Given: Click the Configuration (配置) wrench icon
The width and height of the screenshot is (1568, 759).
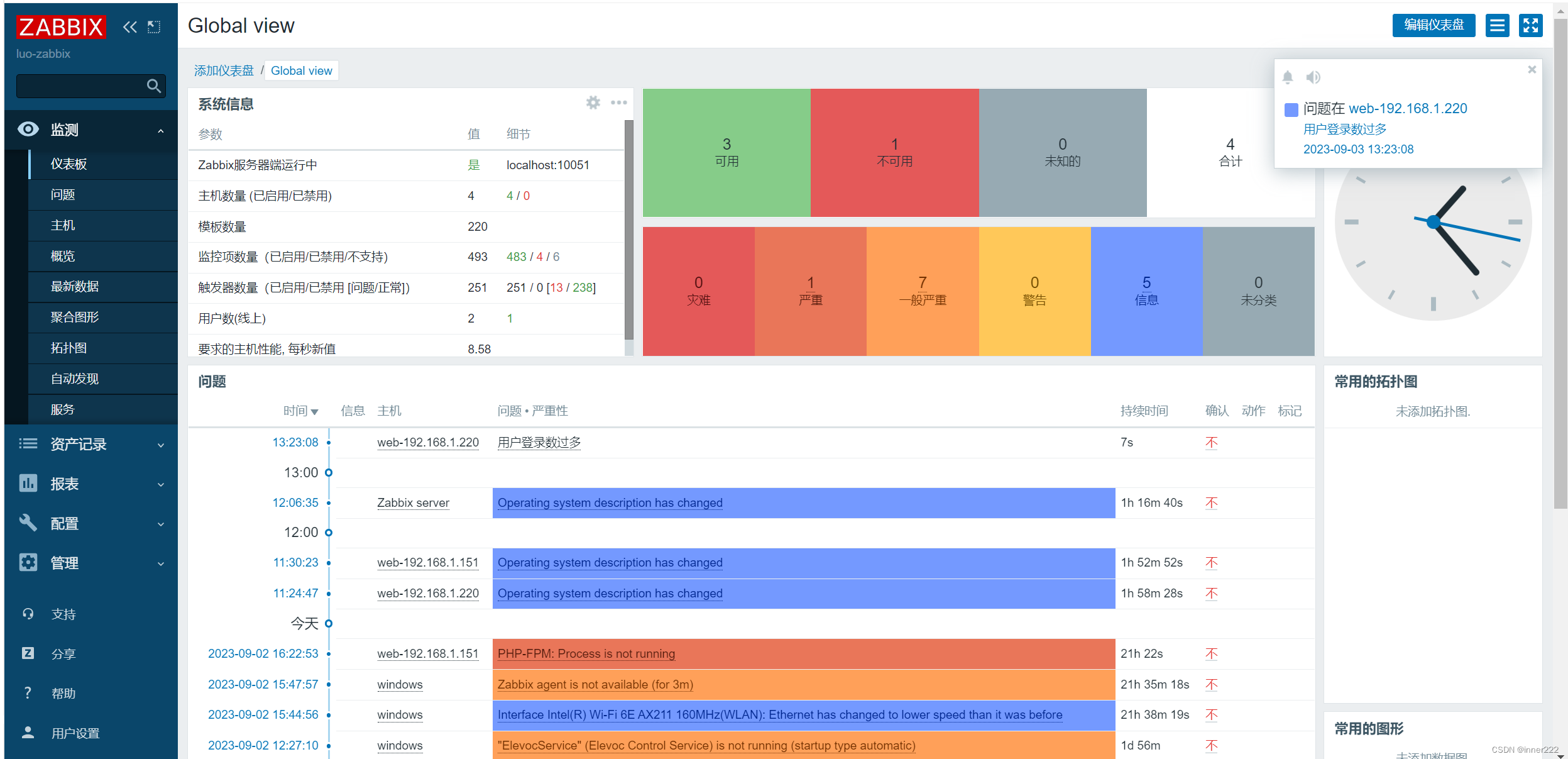Looking at the screenshot, I should pyautogui.click(x=28, y=523).
